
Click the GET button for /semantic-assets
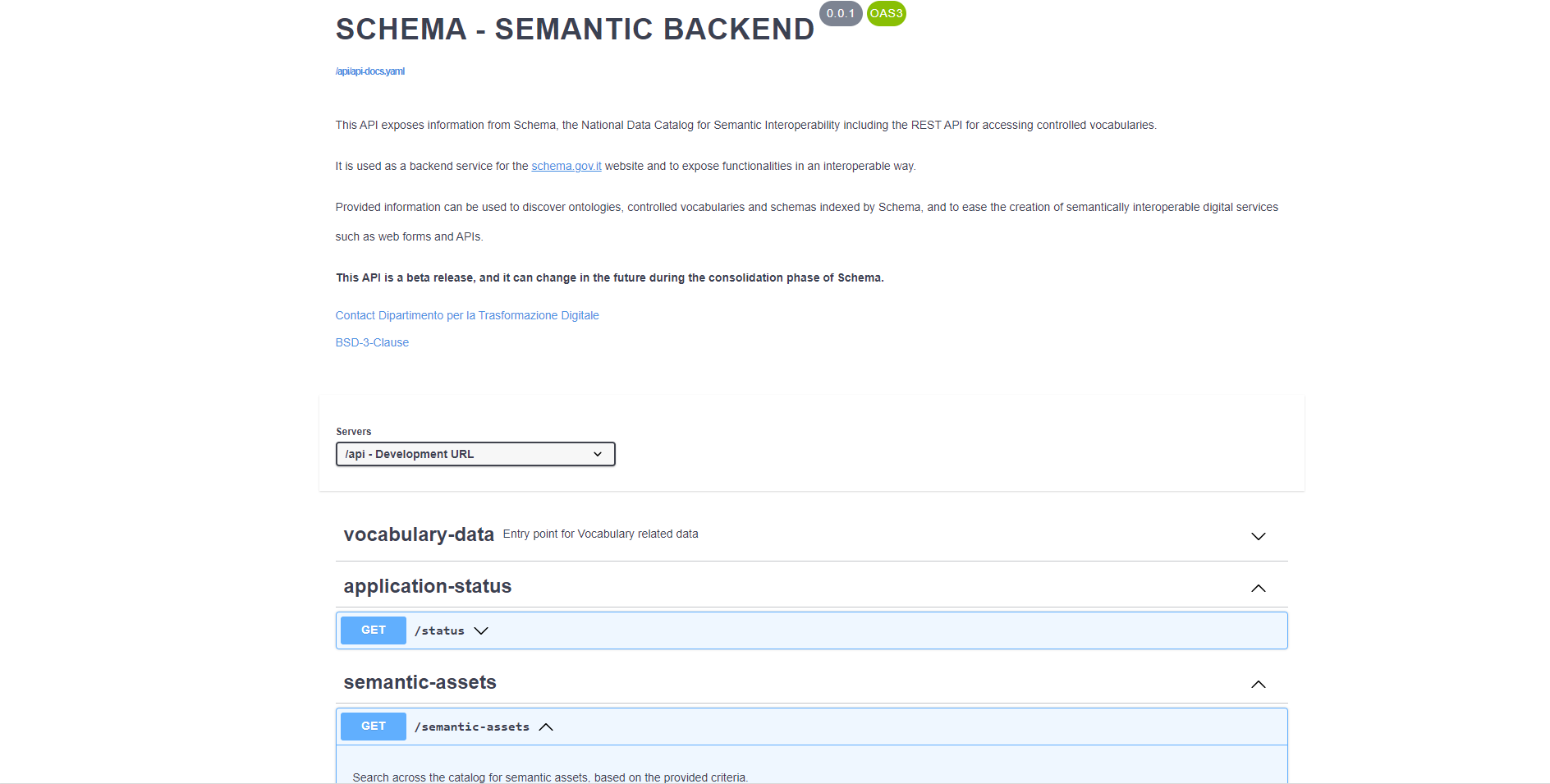click(374, 727)
